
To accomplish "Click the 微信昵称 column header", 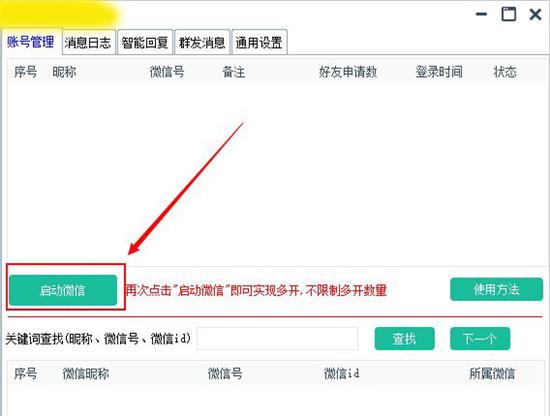I will 86,374.
